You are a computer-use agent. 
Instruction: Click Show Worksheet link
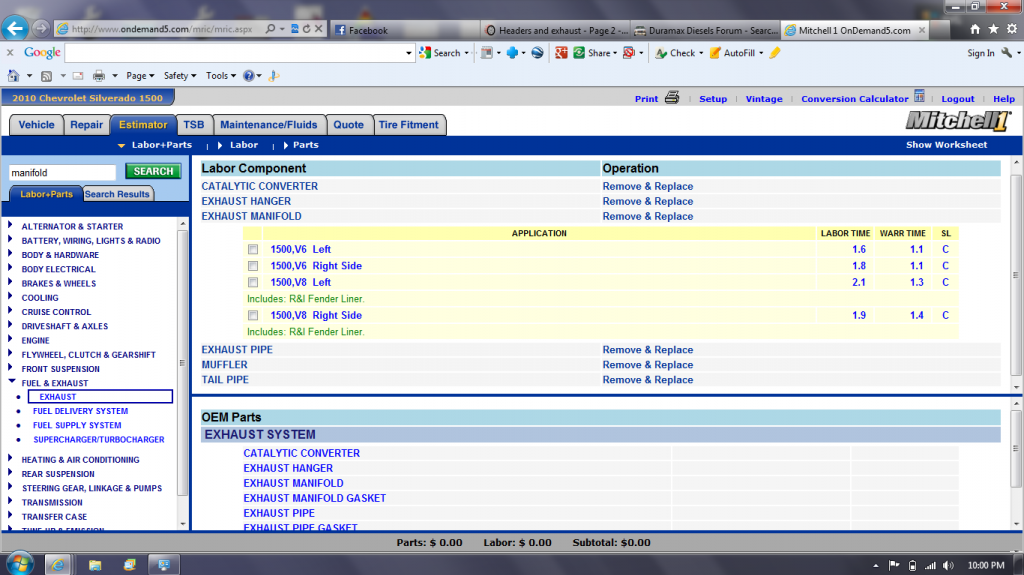click(946, 145)
